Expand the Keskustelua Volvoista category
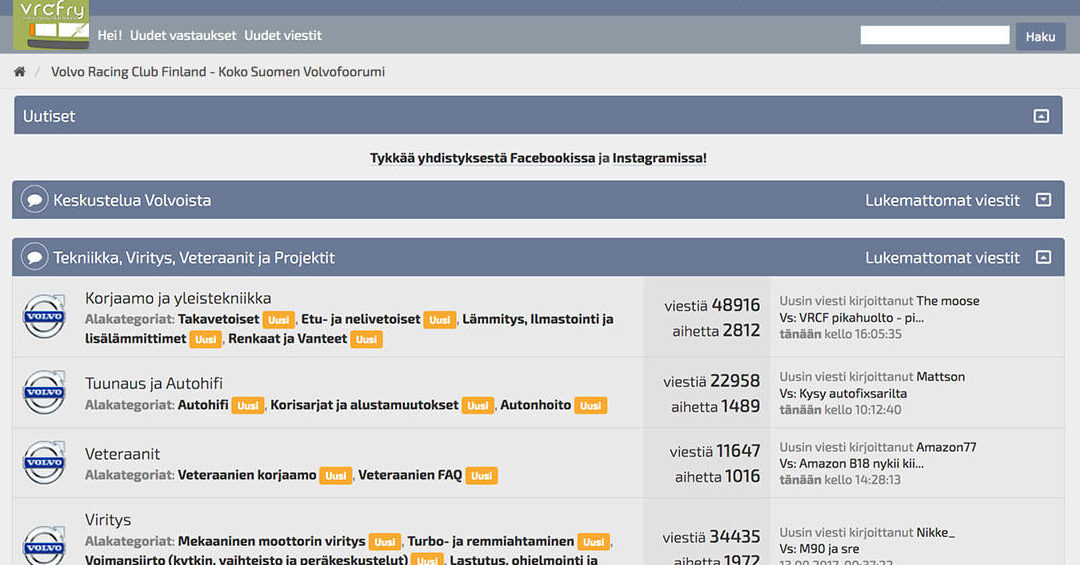 1043,200
